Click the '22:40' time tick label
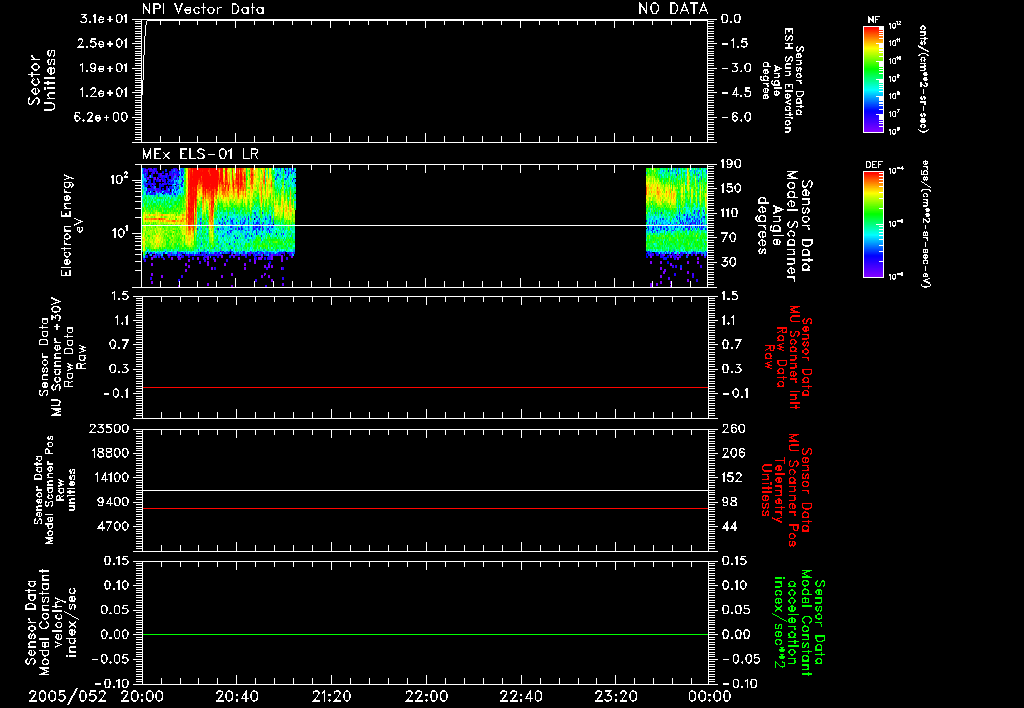 click(x=520, y=697)
